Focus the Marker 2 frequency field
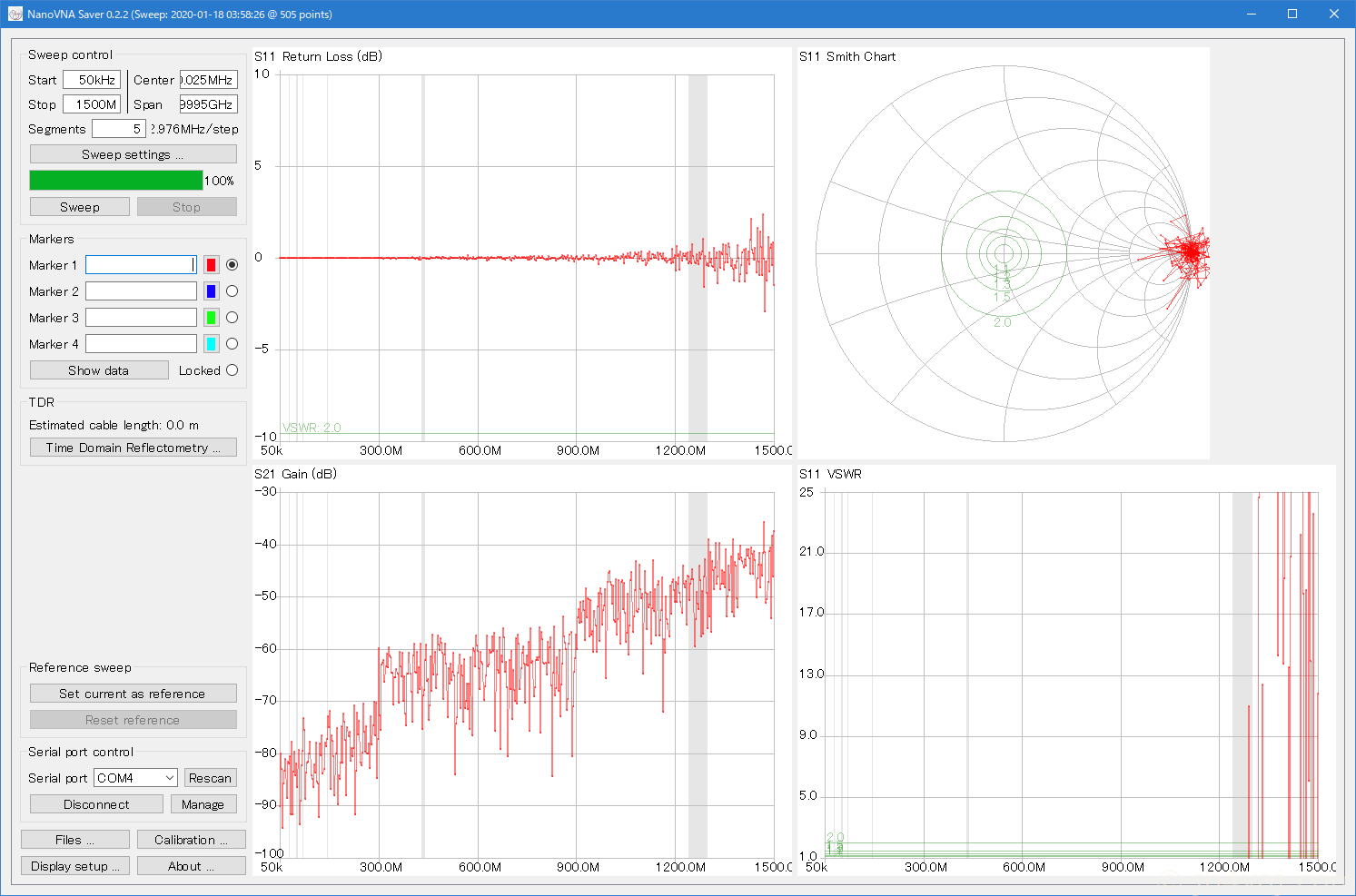This screenshot has height=896, width=1356. (141, 291)
